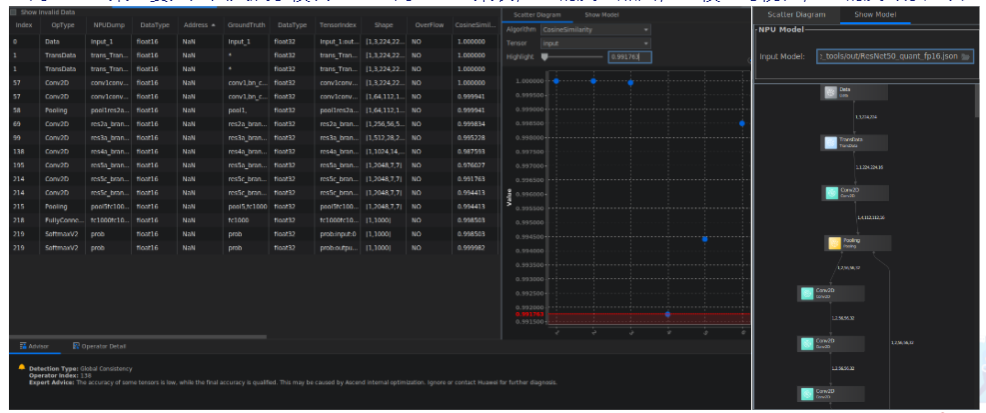Click the Conv2D node icon directly below TransData
The width and height of the screenshot is (986, 413).
point(834,193)
